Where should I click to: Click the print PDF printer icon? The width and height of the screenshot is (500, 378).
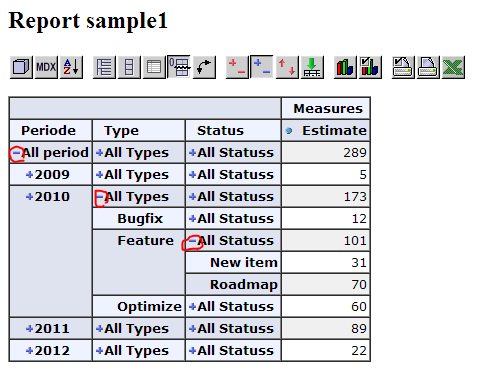[x=428, y=67]
